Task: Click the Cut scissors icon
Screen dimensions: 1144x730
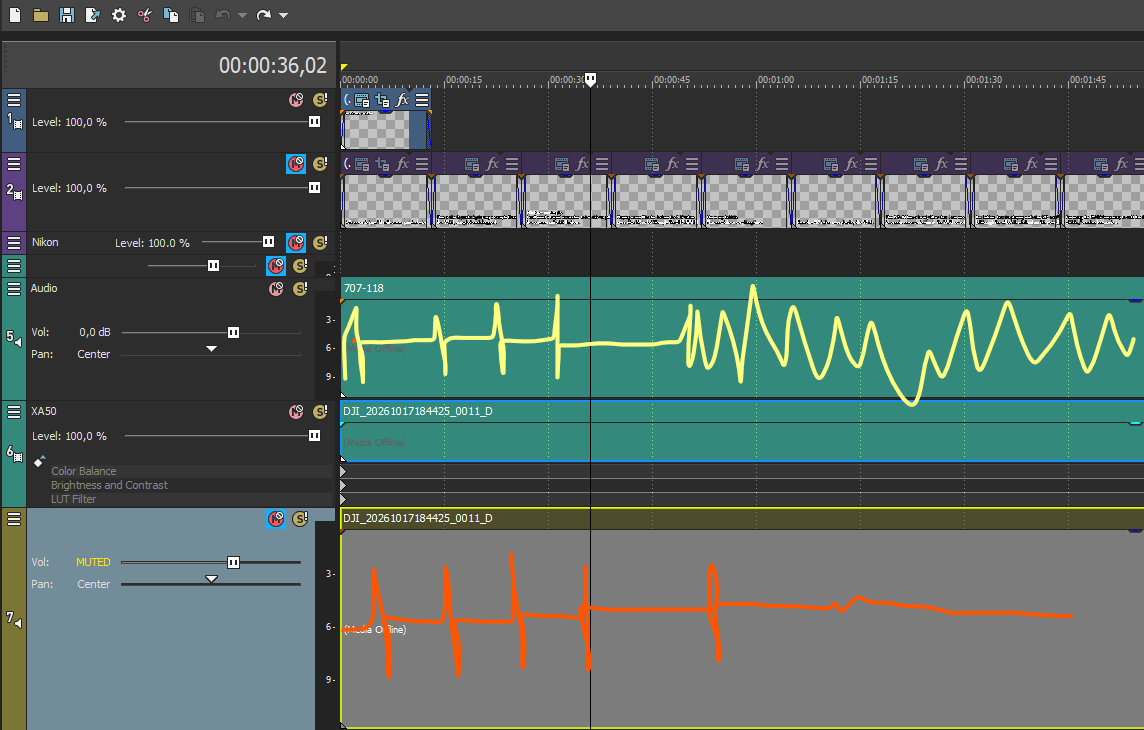Action: 144,15
